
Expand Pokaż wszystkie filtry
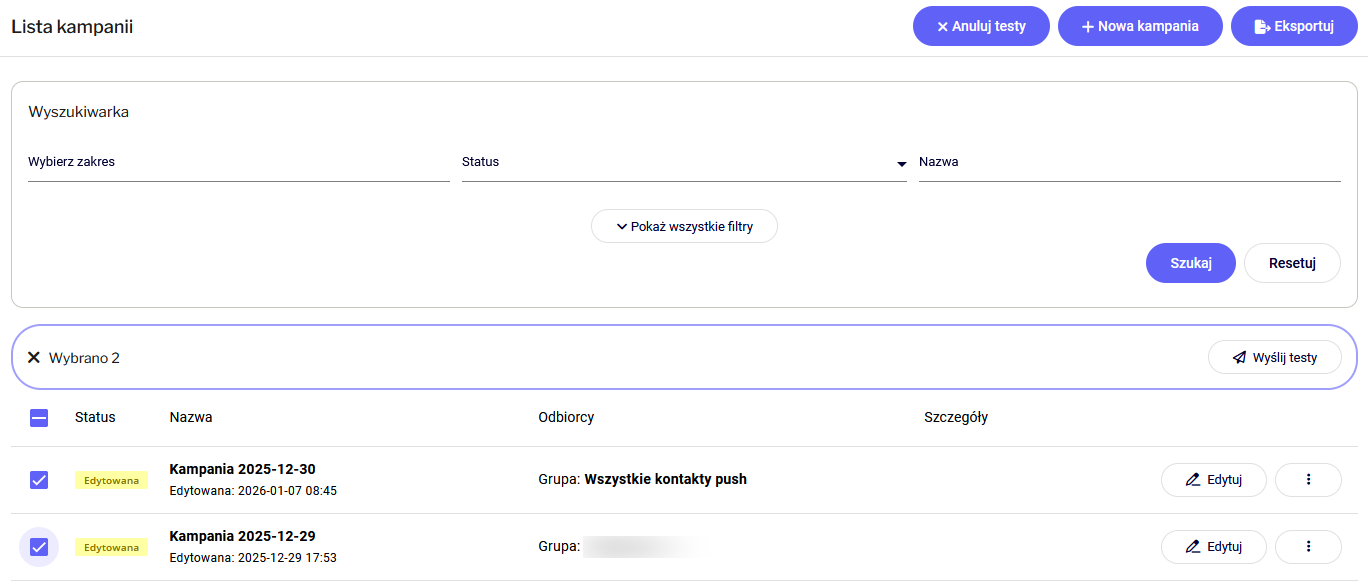pyautogui.click(x=684, y=227)
